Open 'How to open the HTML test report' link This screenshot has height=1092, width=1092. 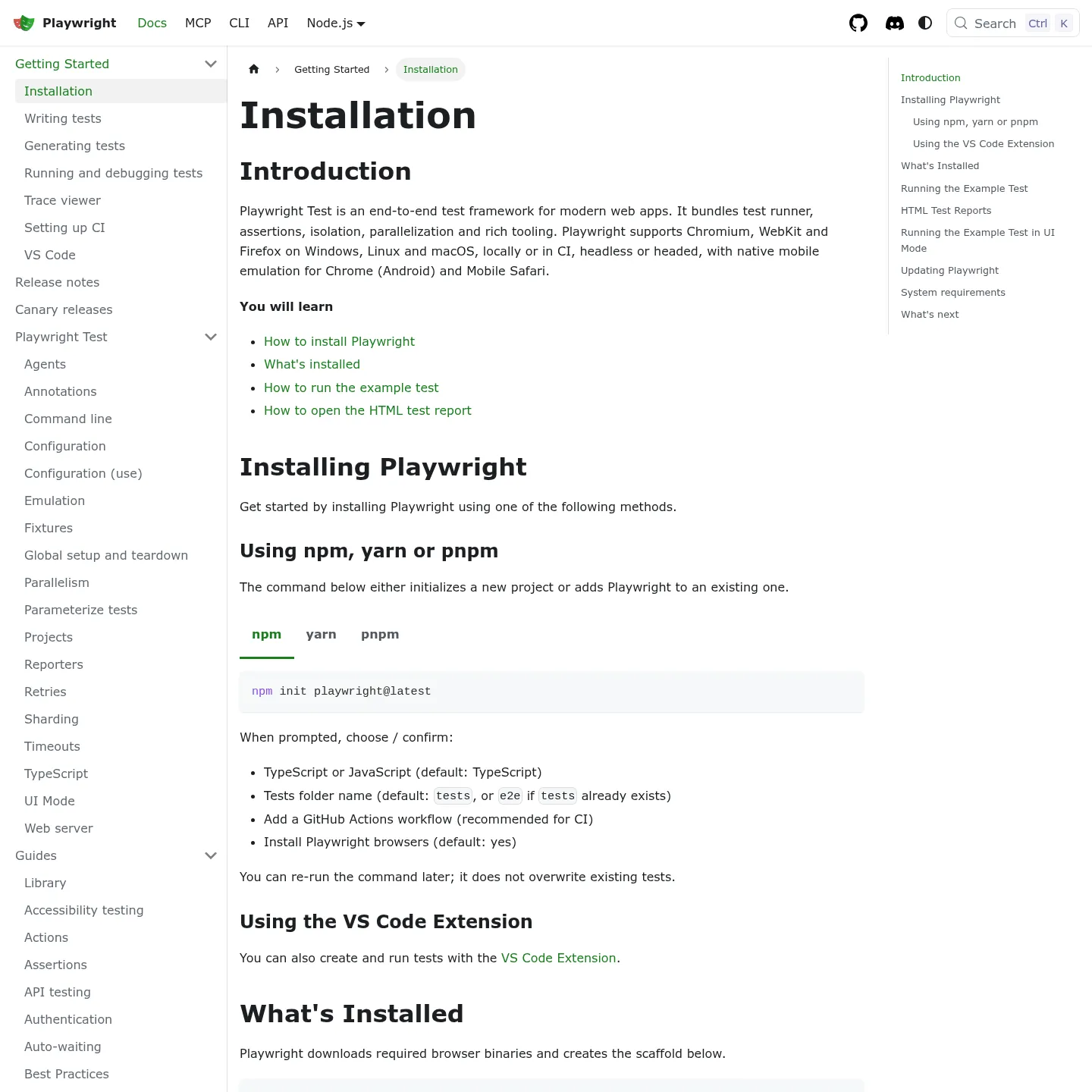[368, 410]
